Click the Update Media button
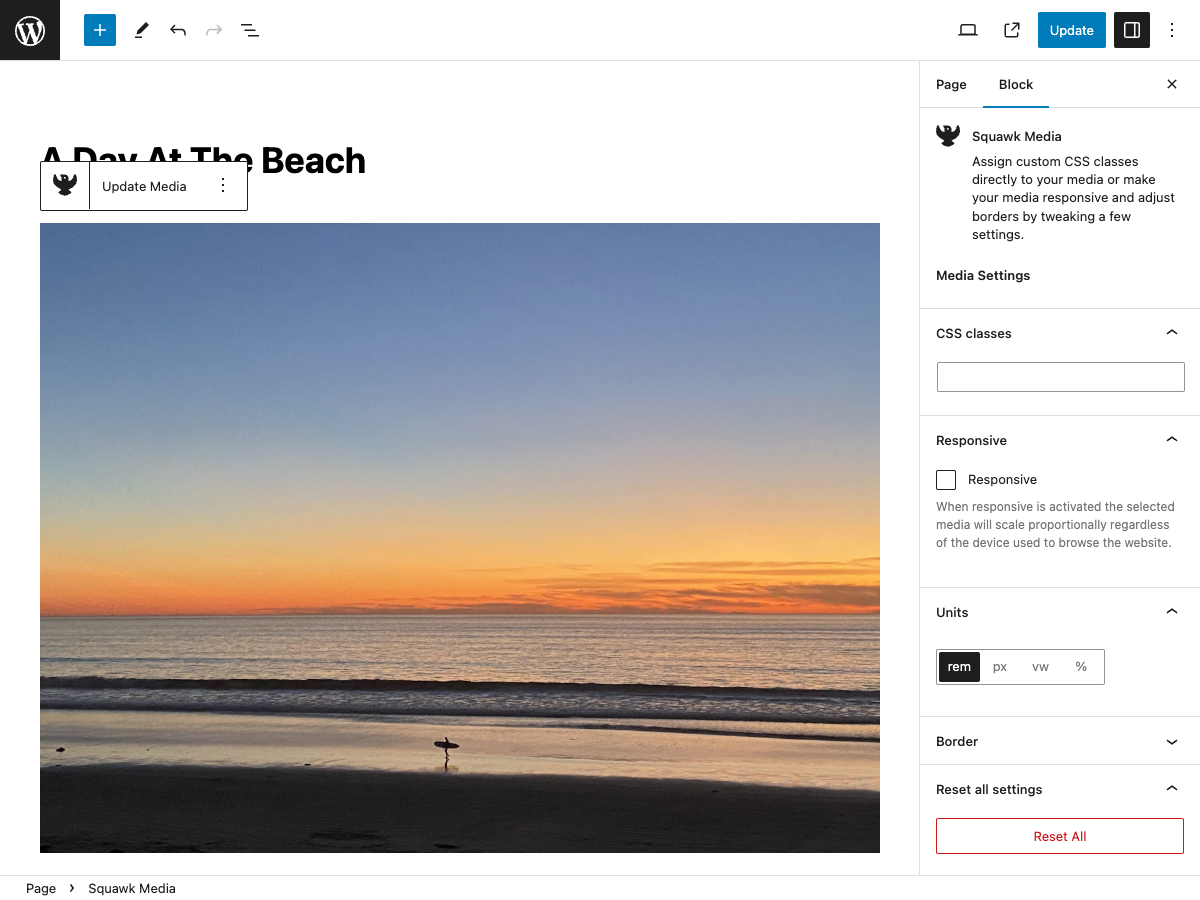Screen dimensions: 1200x900 (144, 186)
